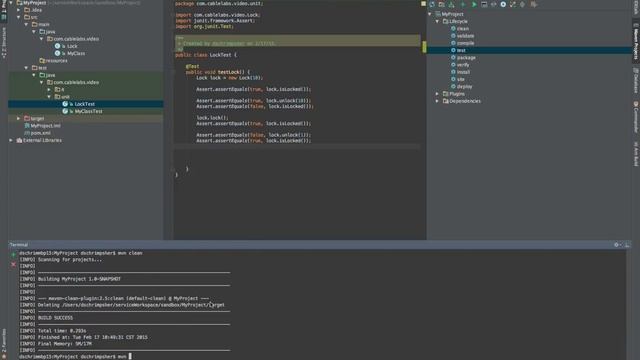Expand the Plugins node
The width and height of the screenshot is (640, 360).
438,94
